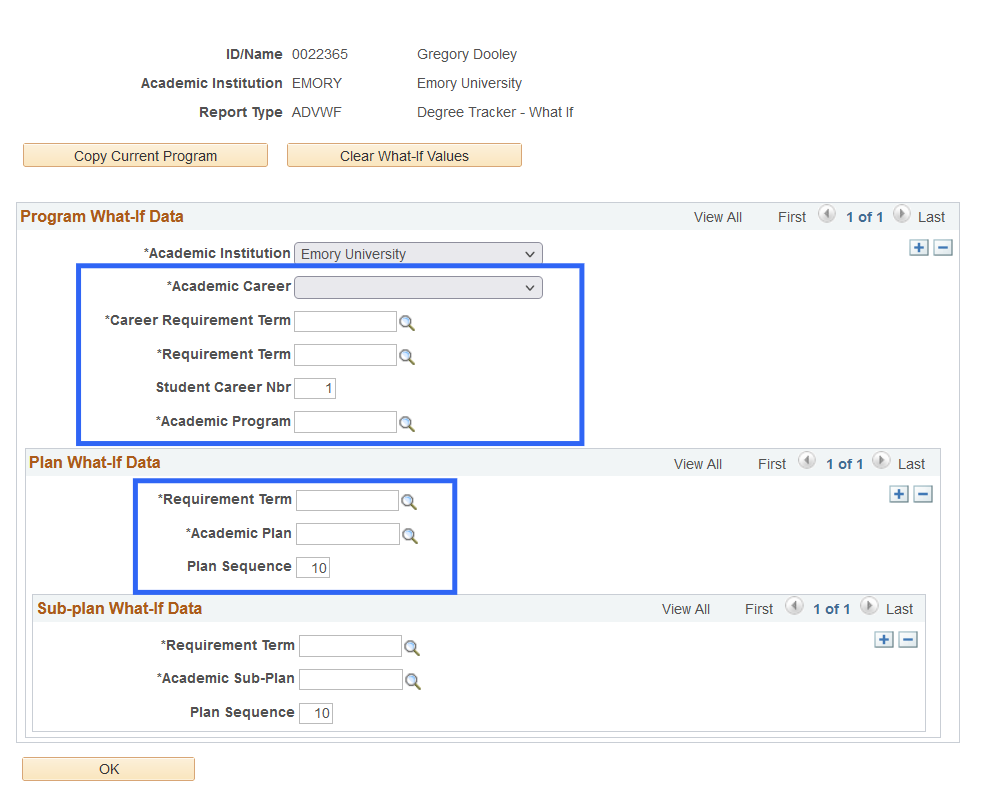This screenshot has height=792, width=985.
Task: Expand the Academic Career dropdown
Action: 418,288
